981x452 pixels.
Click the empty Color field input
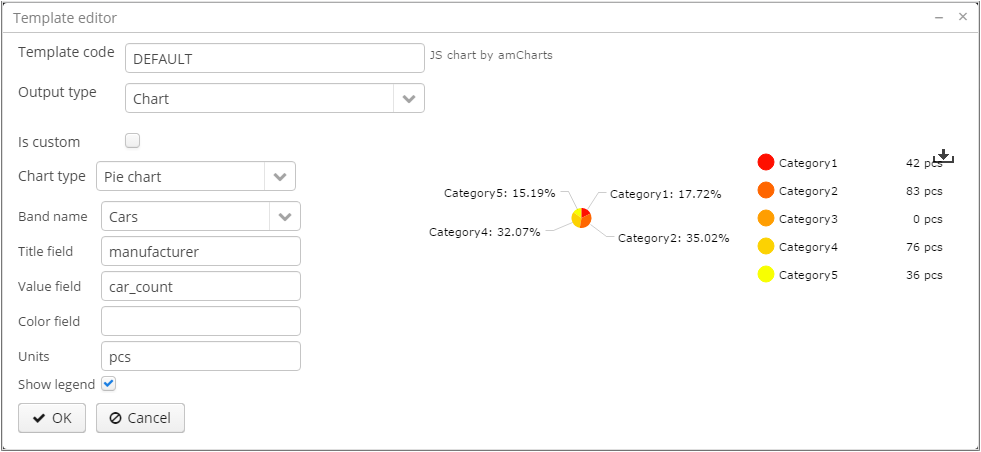click(x=200, y=321)
